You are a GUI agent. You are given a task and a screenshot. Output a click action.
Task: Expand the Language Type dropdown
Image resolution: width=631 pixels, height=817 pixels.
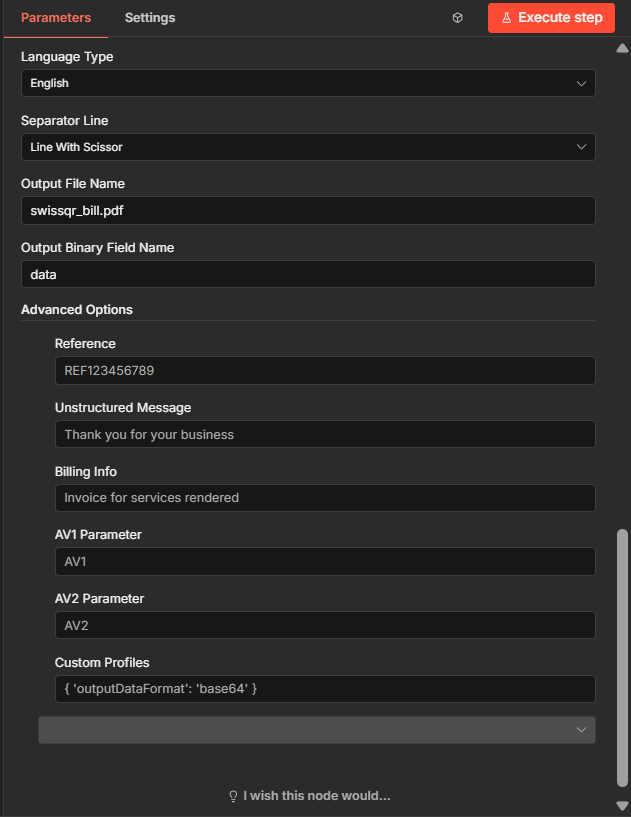tap(308, 84)
